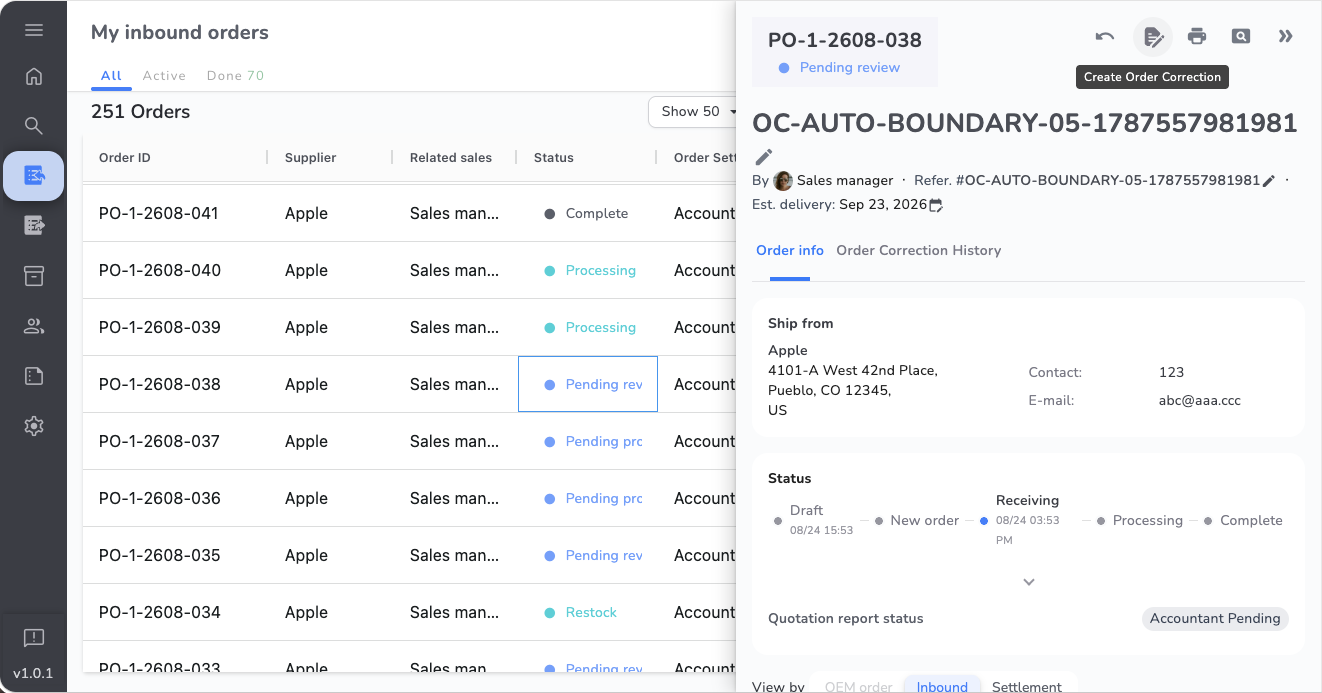Open order row PO-1-2608-040
The height and width of the screenshot is (693, 1322).
pos(409,271)
